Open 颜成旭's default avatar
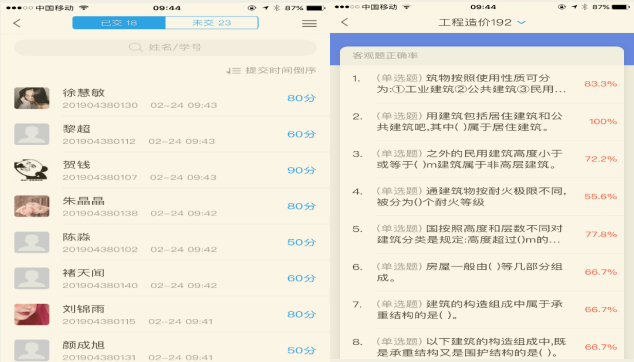Screen dimensions: 634x362 coord(32,350)
